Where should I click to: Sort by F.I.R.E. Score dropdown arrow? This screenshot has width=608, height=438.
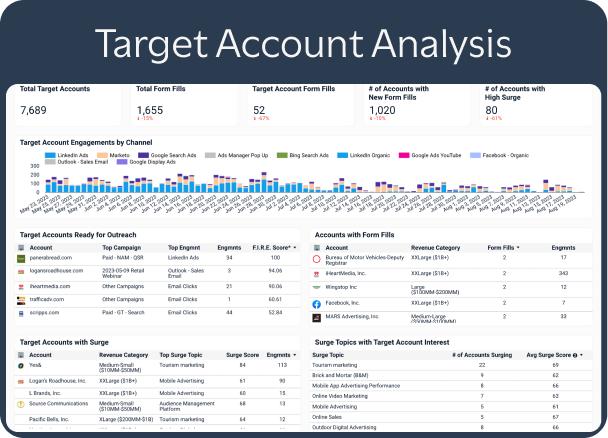coord(295,248)
